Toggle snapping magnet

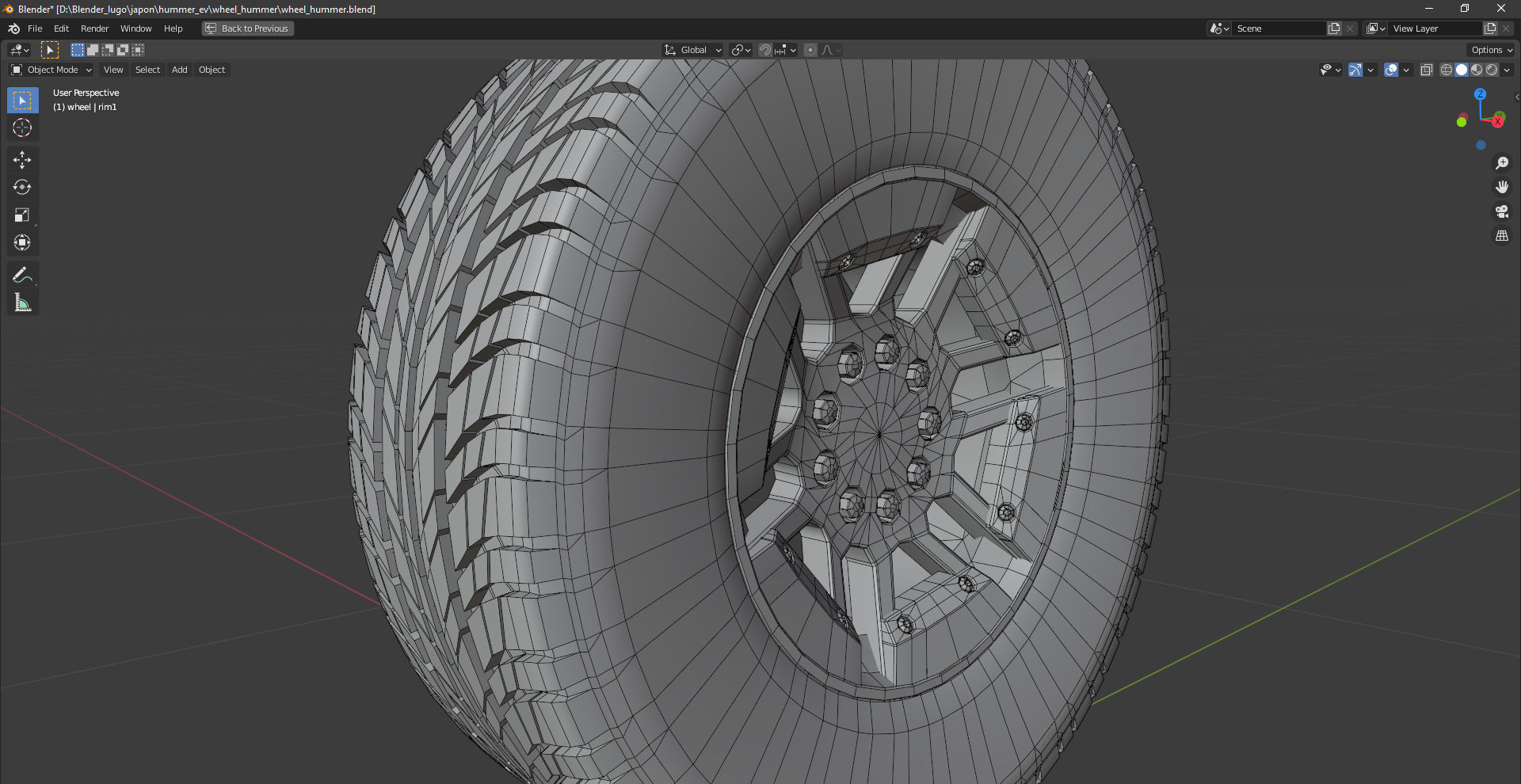click(x=764, y=50)
